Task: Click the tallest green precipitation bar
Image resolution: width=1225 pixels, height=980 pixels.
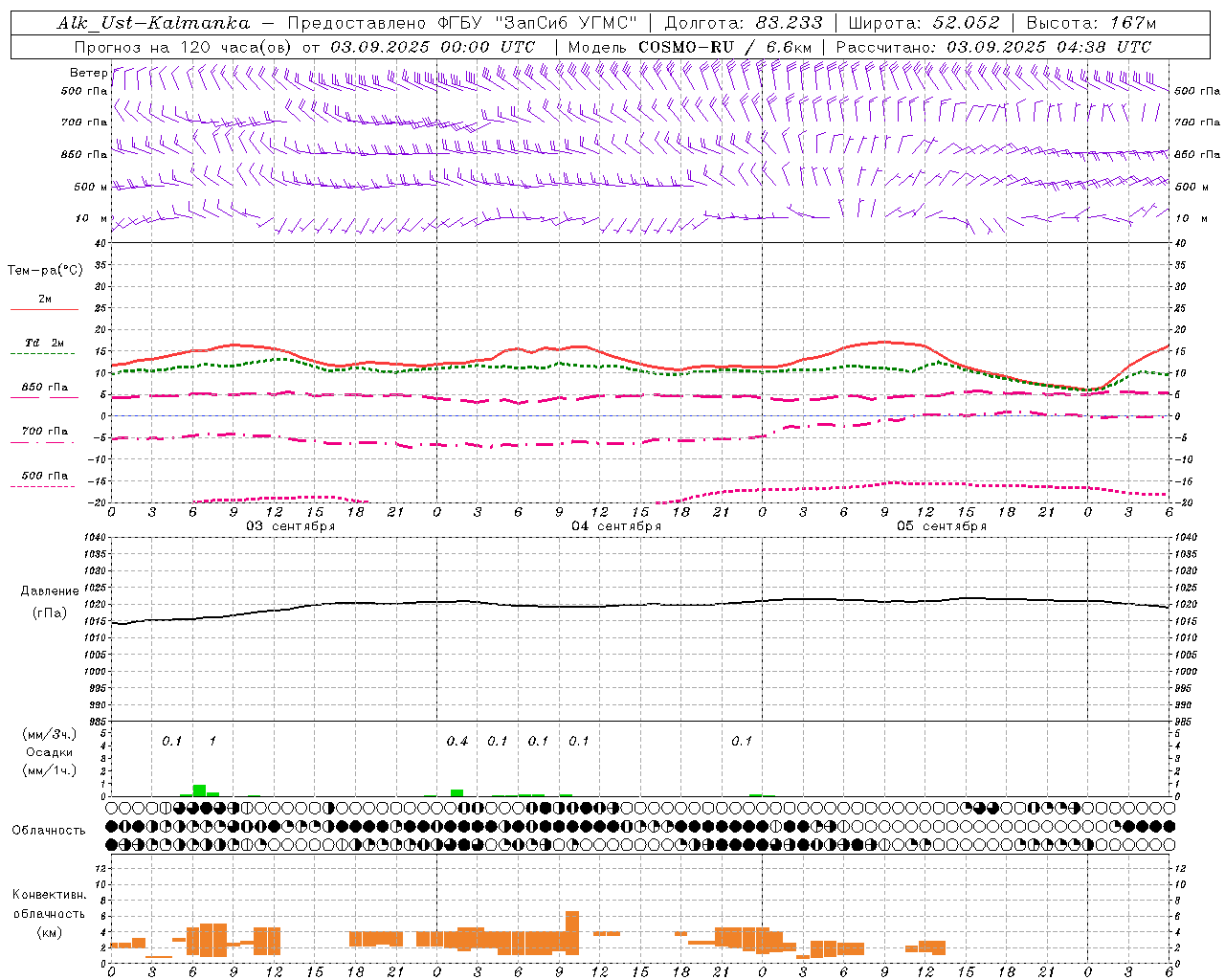Action: click(199, 791)
